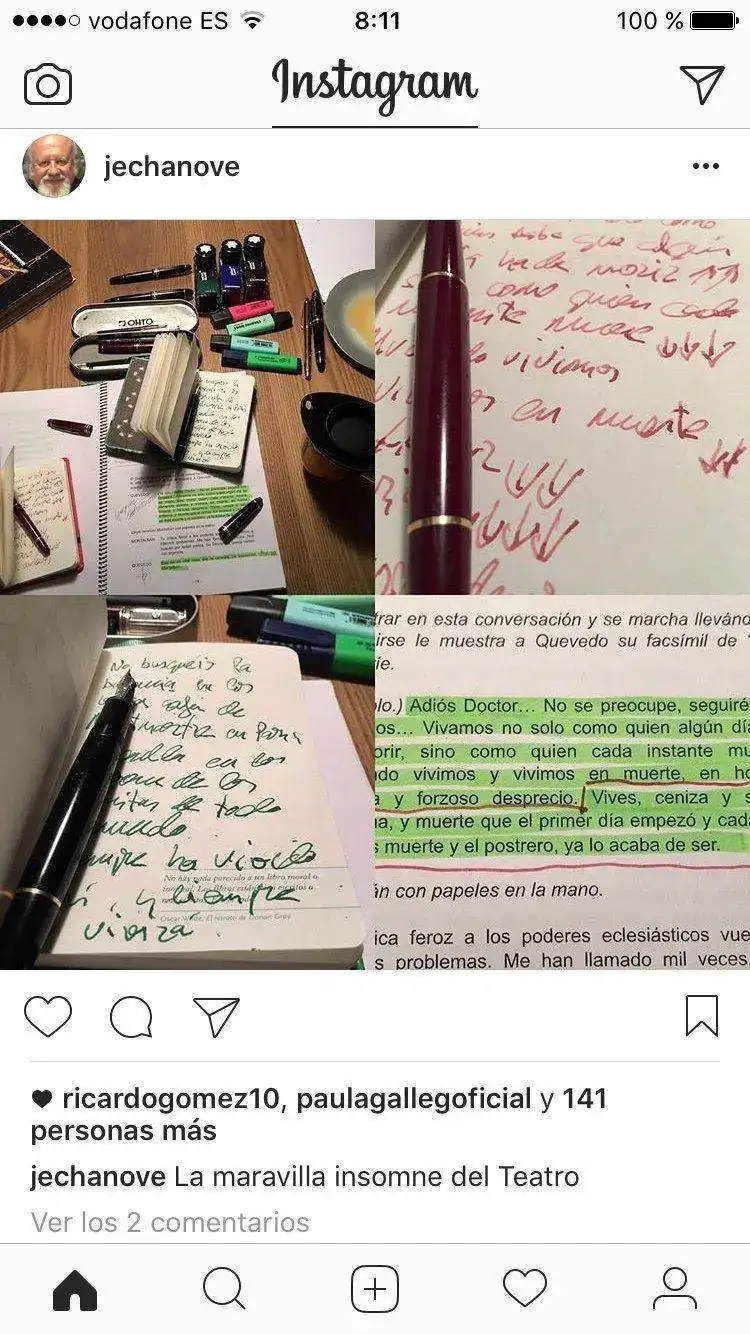View likes from ricardogomez10
This screenshot has width=750, height=1334.
coord(170,1099)
